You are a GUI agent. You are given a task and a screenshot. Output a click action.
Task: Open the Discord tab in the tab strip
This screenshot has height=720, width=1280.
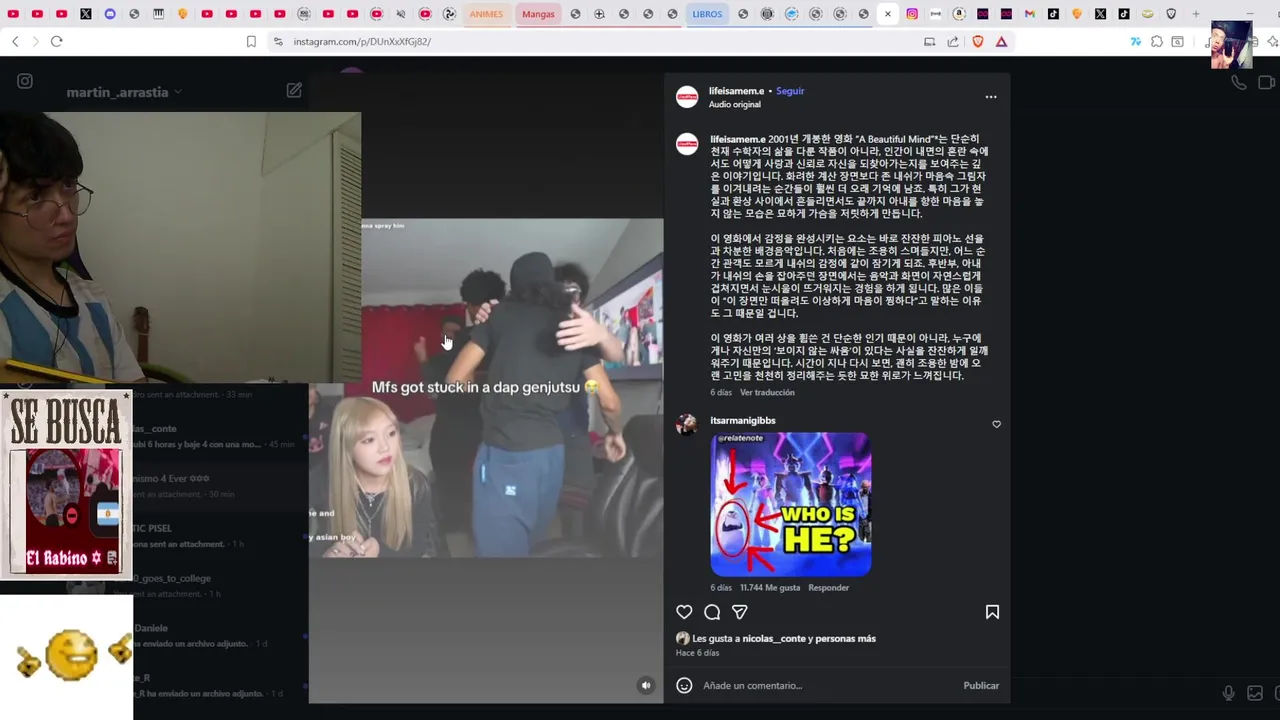point(110,14)
